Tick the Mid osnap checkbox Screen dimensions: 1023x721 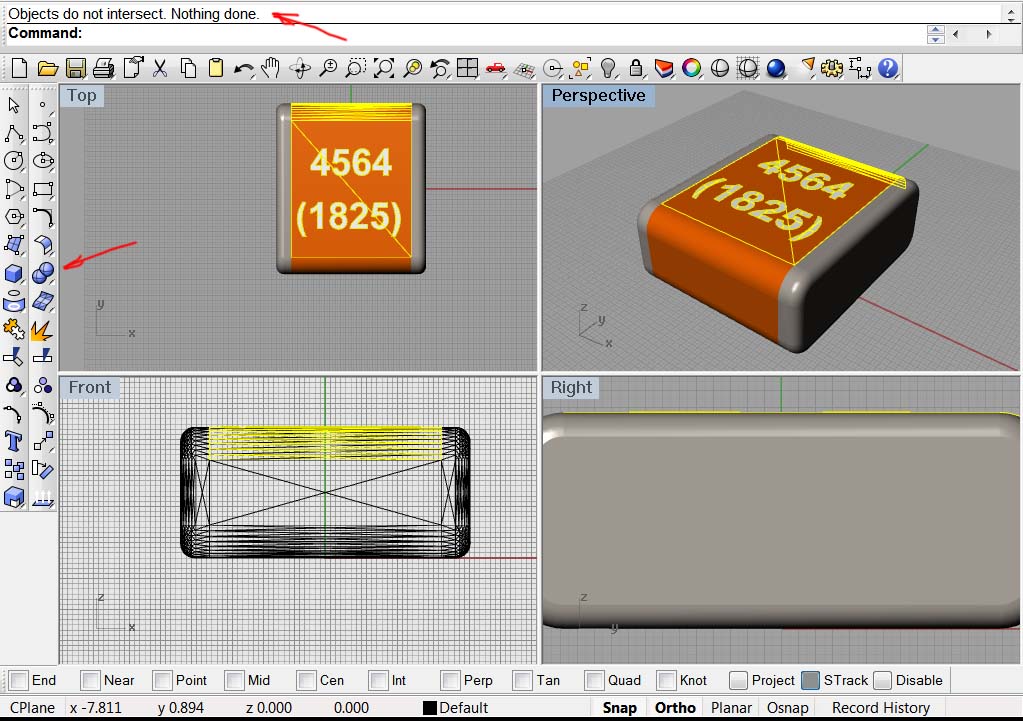[x=234, y=681]
